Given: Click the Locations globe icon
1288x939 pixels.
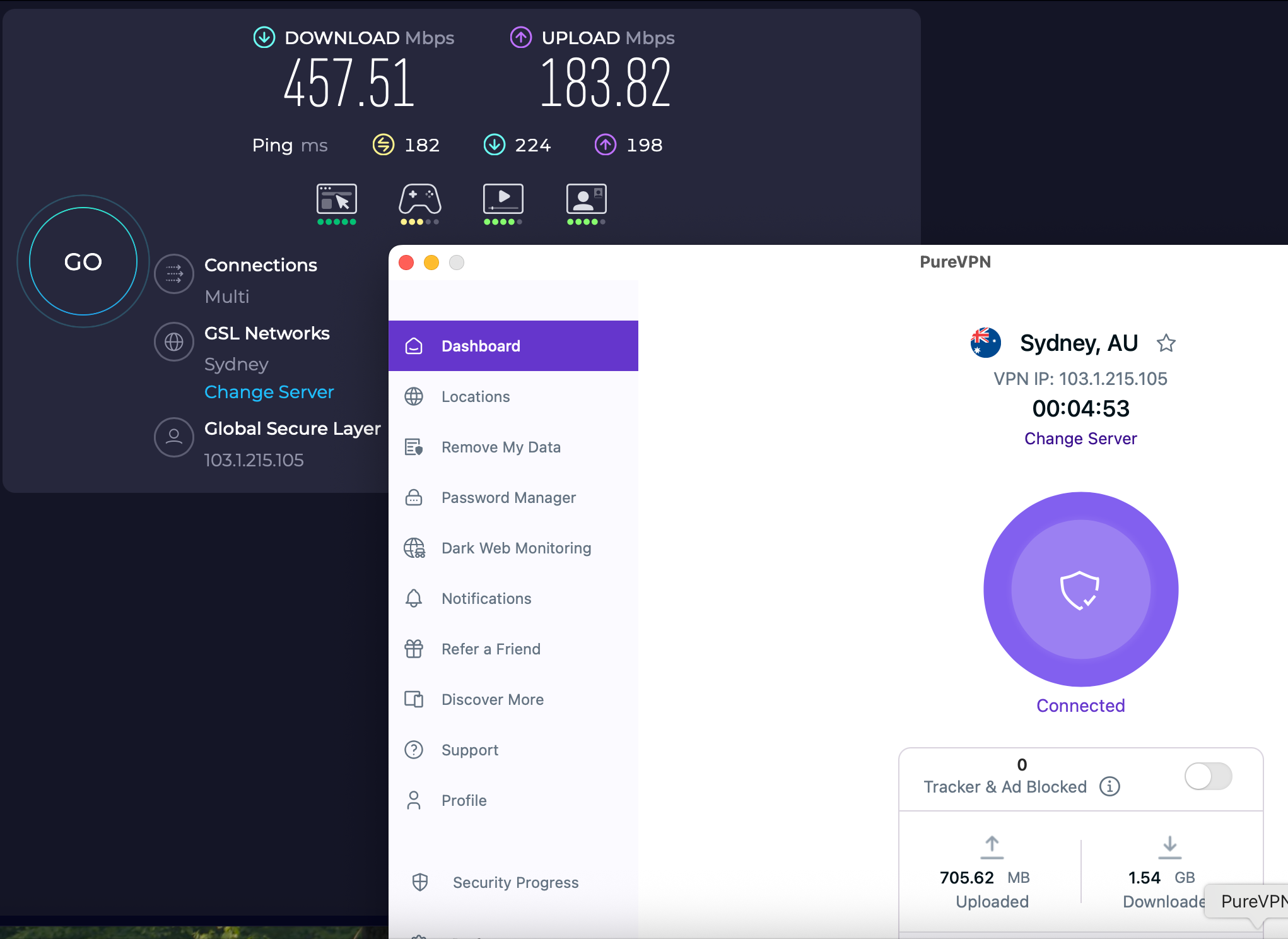Looking at the screenshot, I should tap(414, 396).
